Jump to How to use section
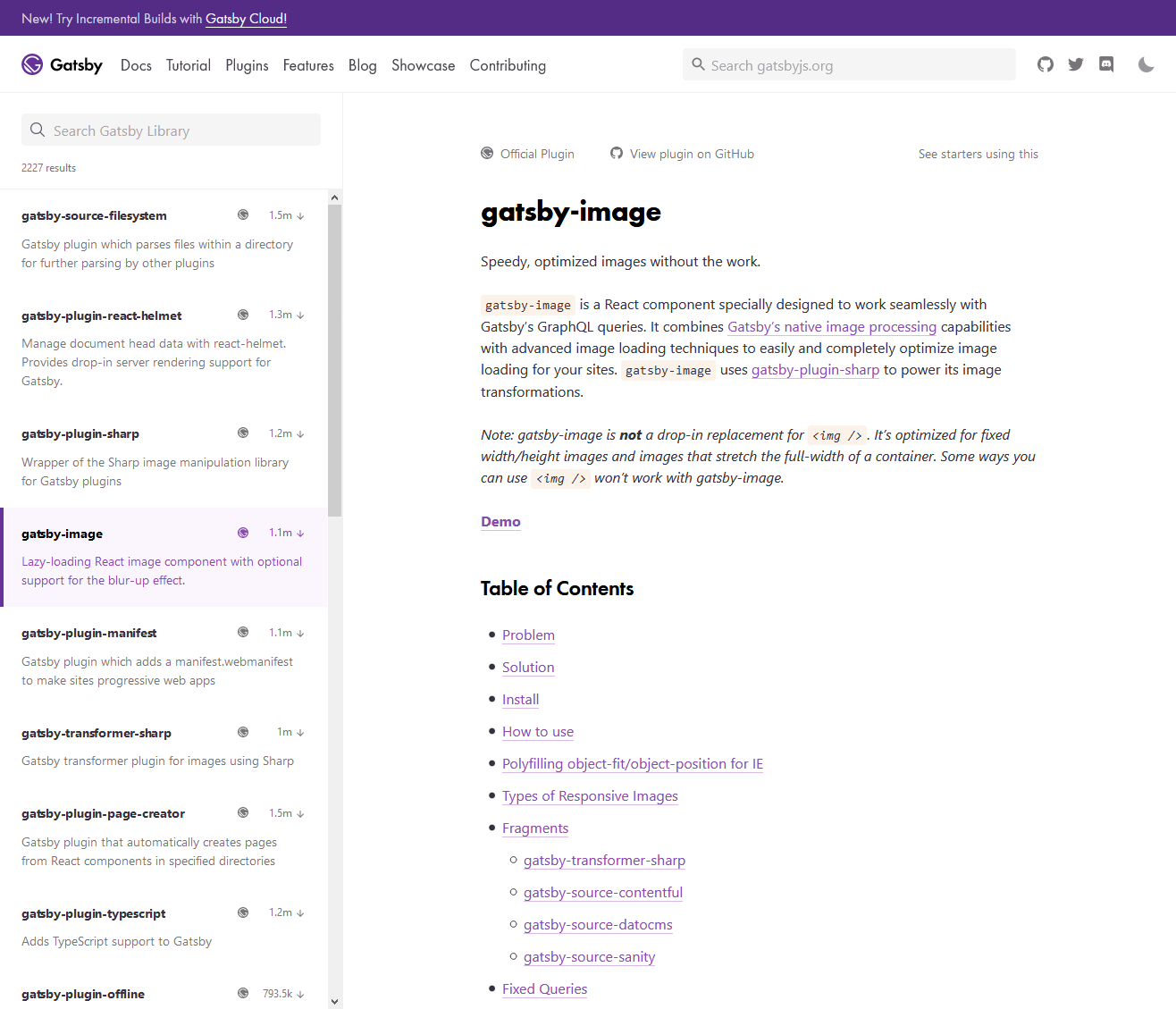This screenshot has width=1176, height=1009. click(538, 732)
